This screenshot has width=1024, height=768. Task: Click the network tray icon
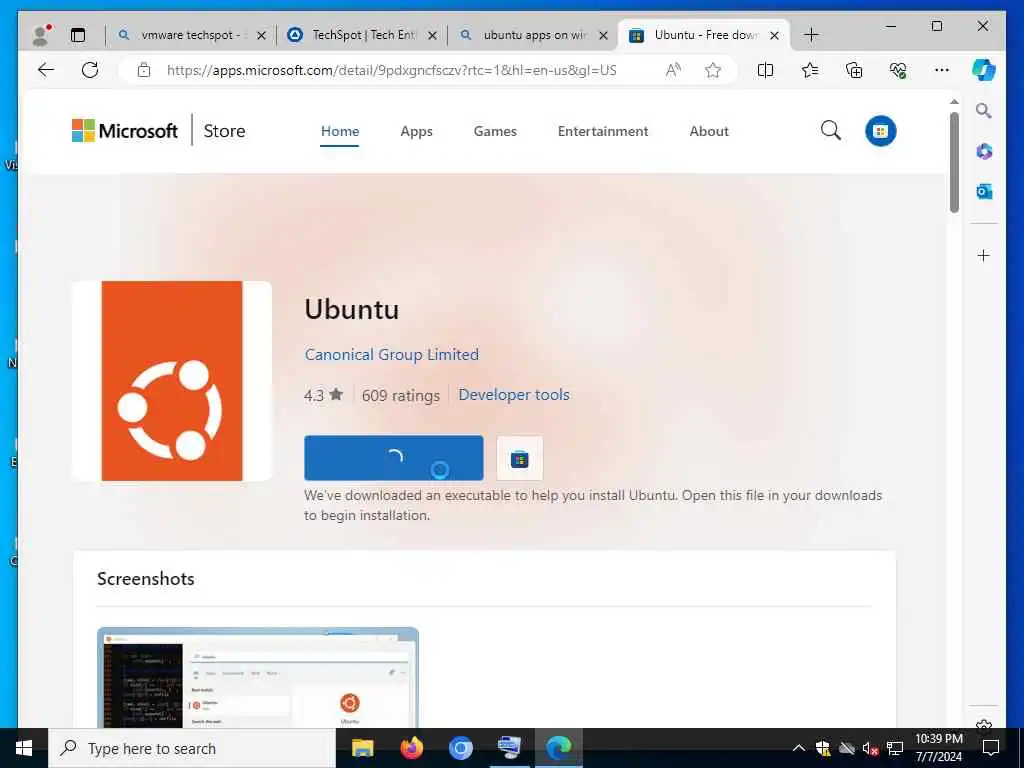(895, 748)
